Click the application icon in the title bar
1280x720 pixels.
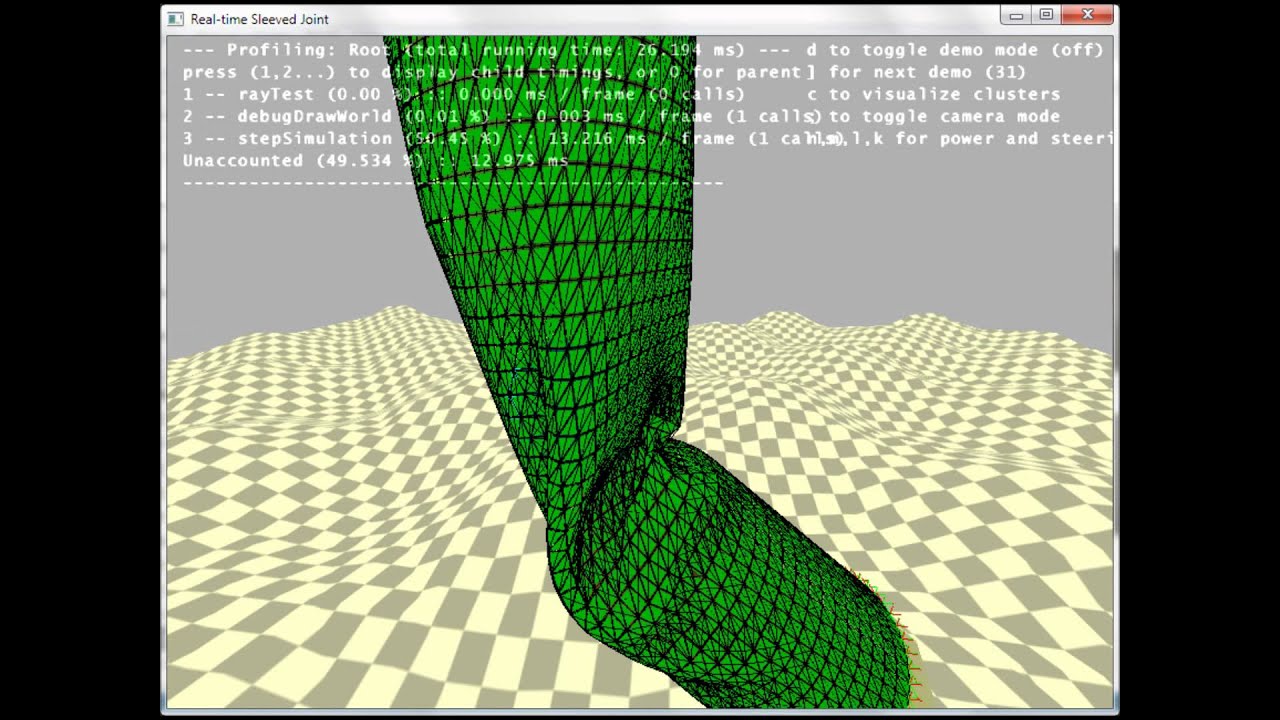175,18
